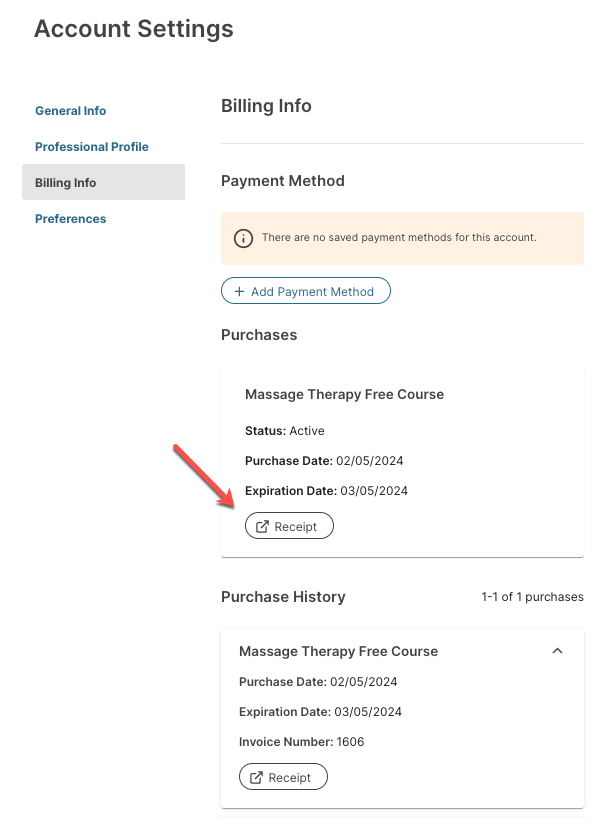Viewport: 609px width, 820px height.
Task: Click the Account Settings page heading
Action: click(134, 29)
